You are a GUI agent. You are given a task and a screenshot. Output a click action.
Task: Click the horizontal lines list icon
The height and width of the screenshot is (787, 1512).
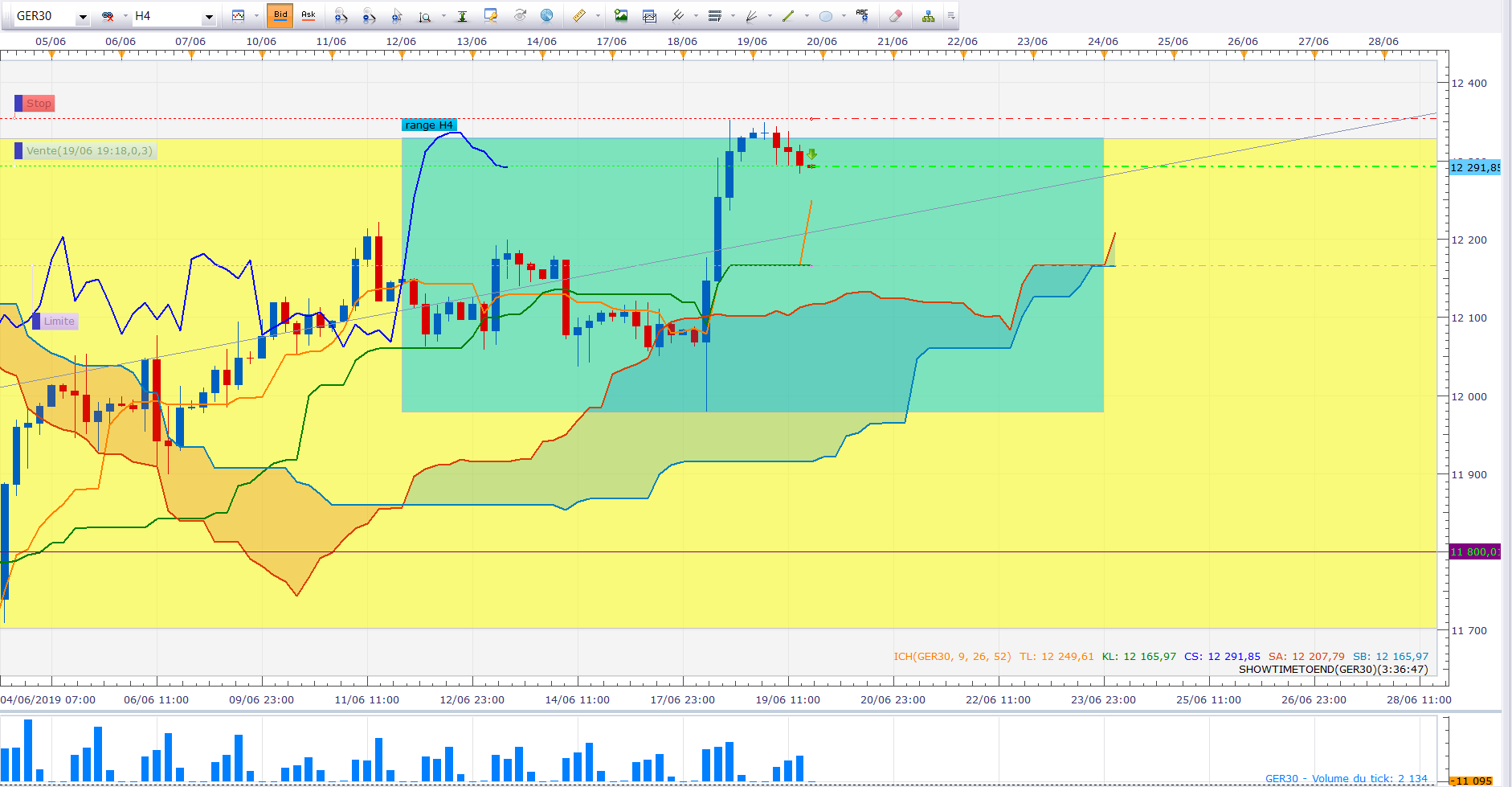pos(715,16)
